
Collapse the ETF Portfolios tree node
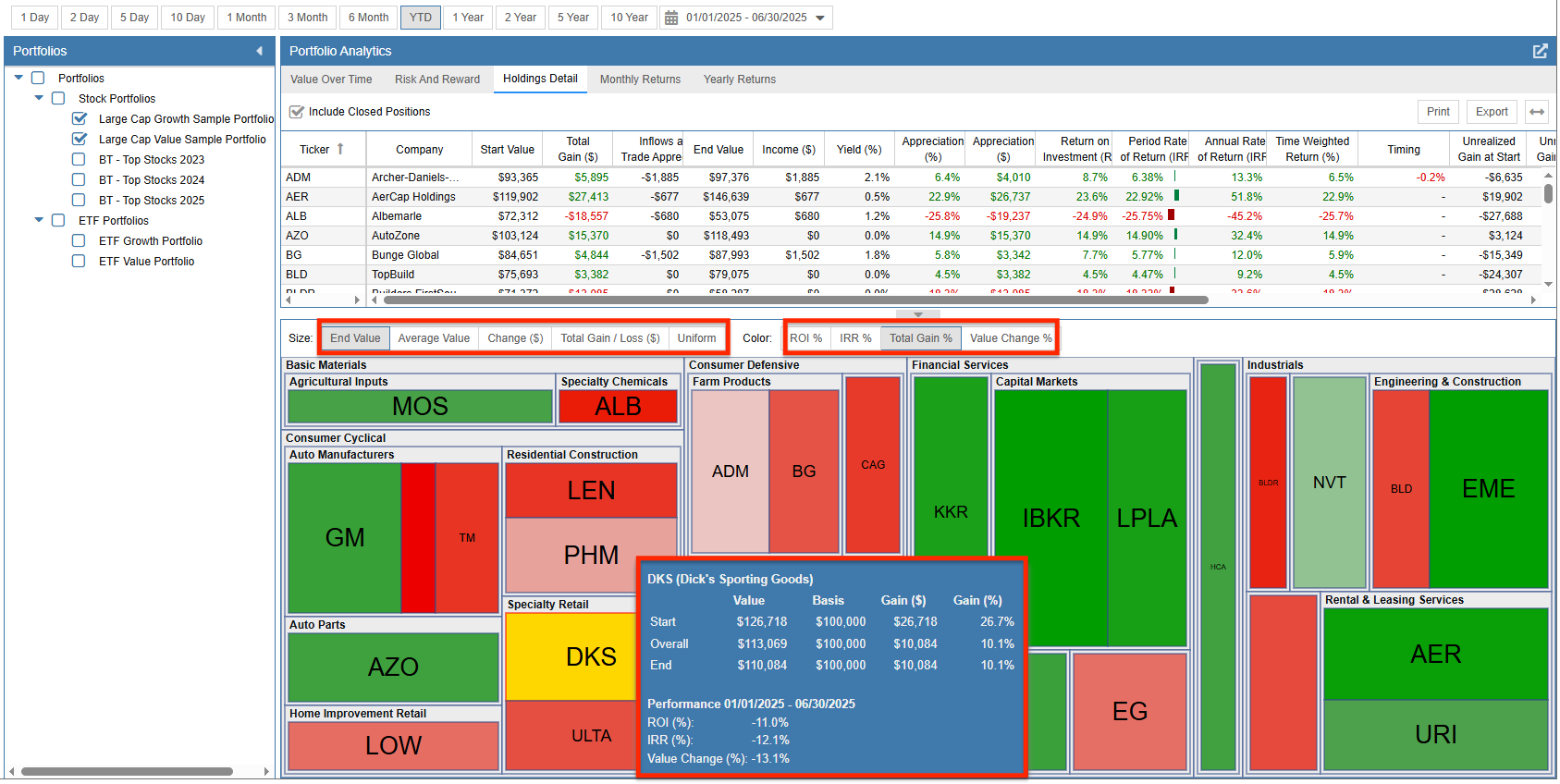coord(39,220)
